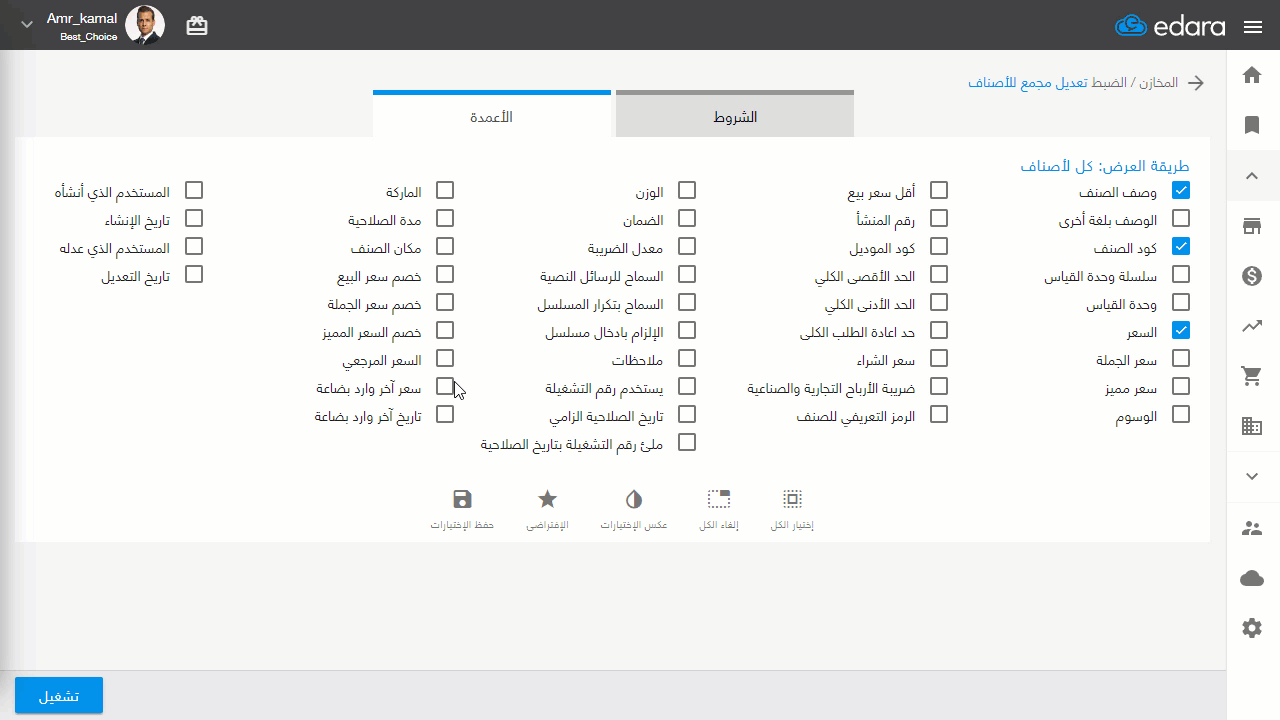This screenshot has height=720, width=1280.
Task: Click the gift box icon in header
Action: pyautogui.click(x=197, y=27)
